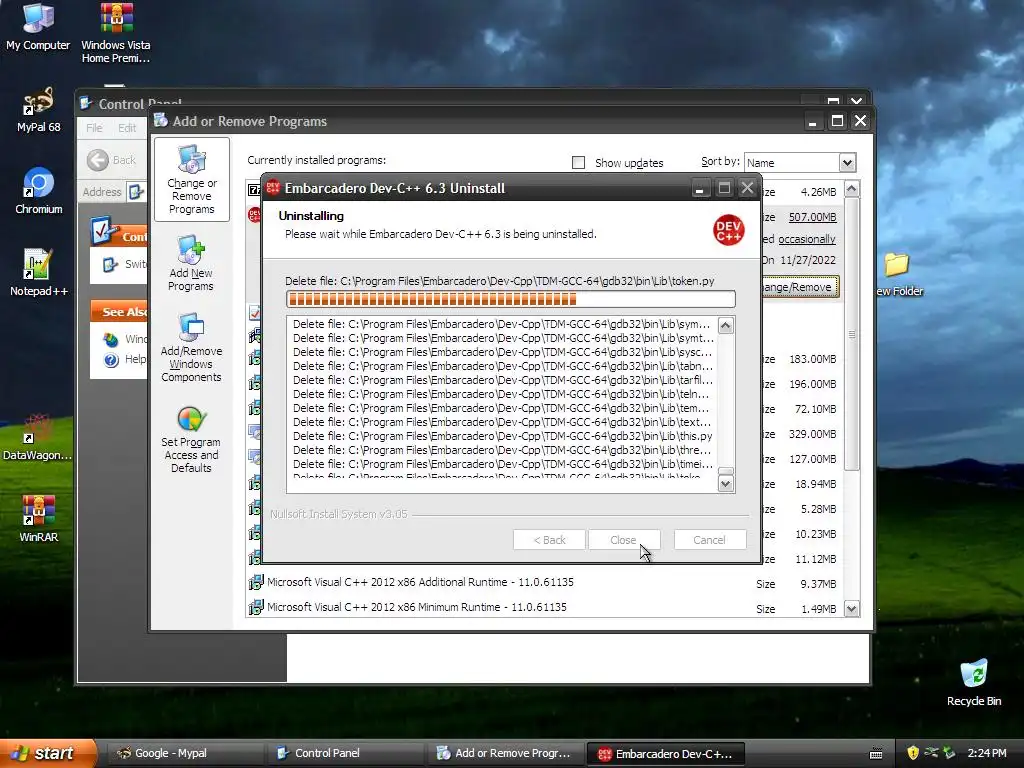The height and width of the screenshot is (768, 1024).
Task: Open Edit menu in Control Panel
Action: 127,128
